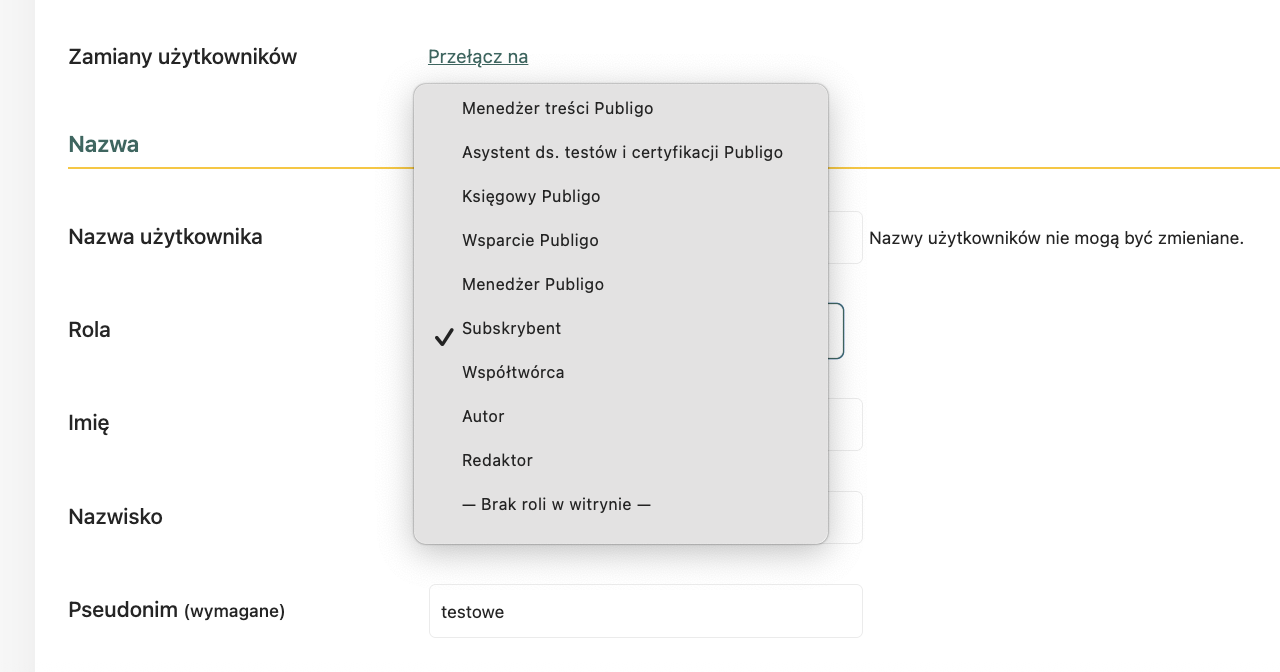Select Wsparcie Publigo from the list
Screen dimensions: 1280x672
[x=530, y=240]
